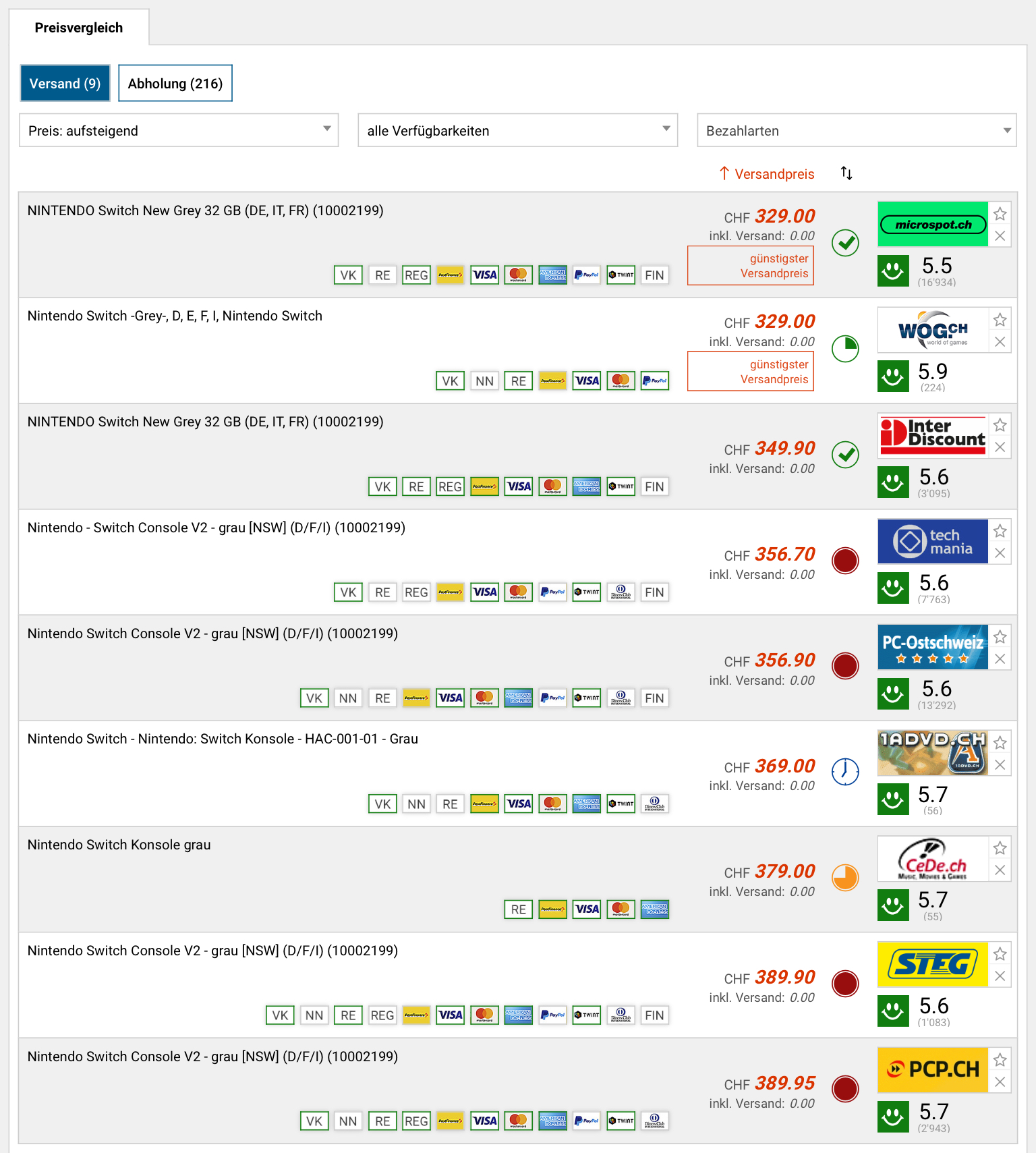1036x1153 pixels.
Task: Switch to the Abholung (216) tab
Action: pyautogui.click(x=175, y=84)
